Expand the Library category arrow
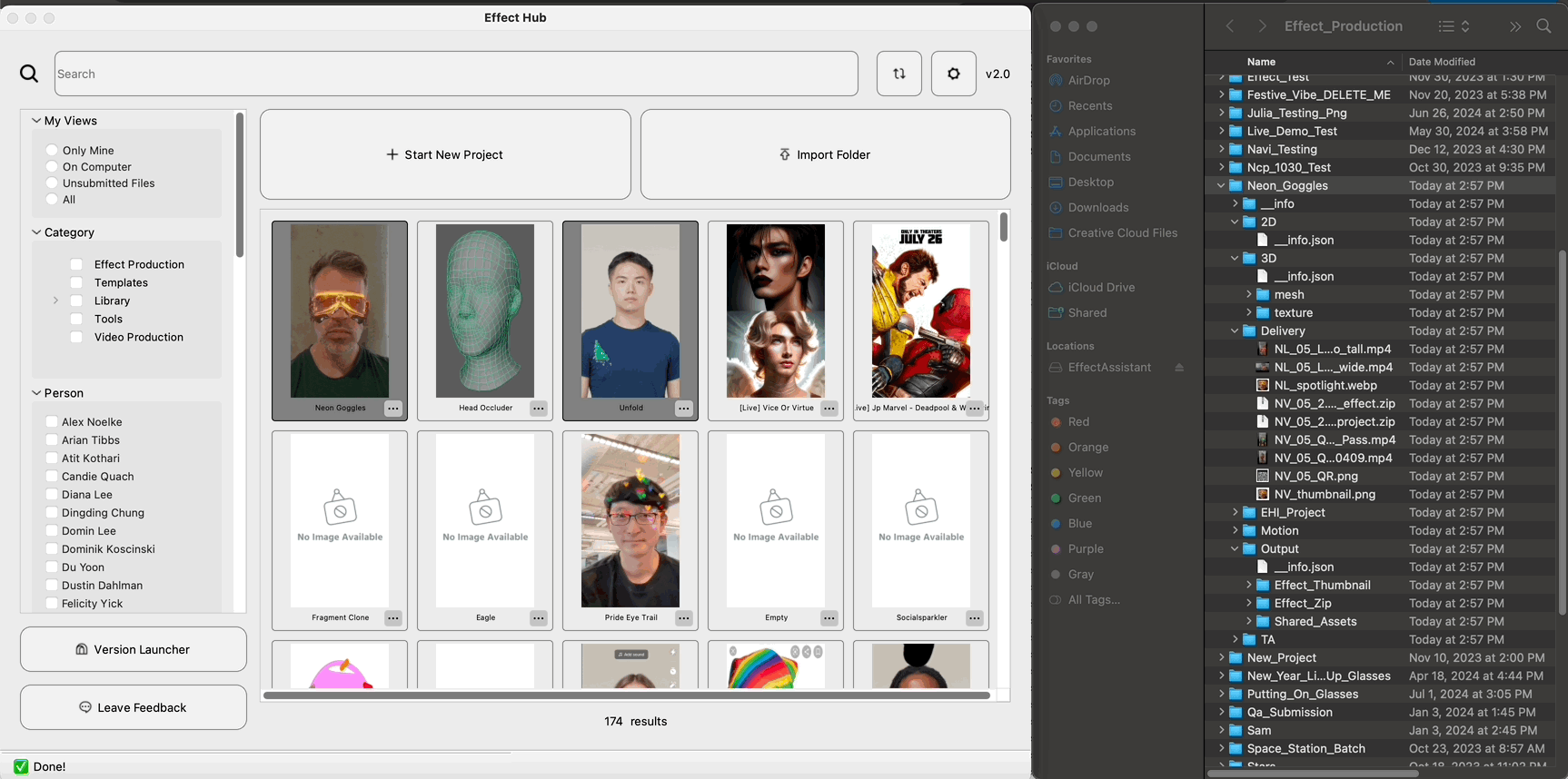1568x779 pixels. click(x=55, y=301)
